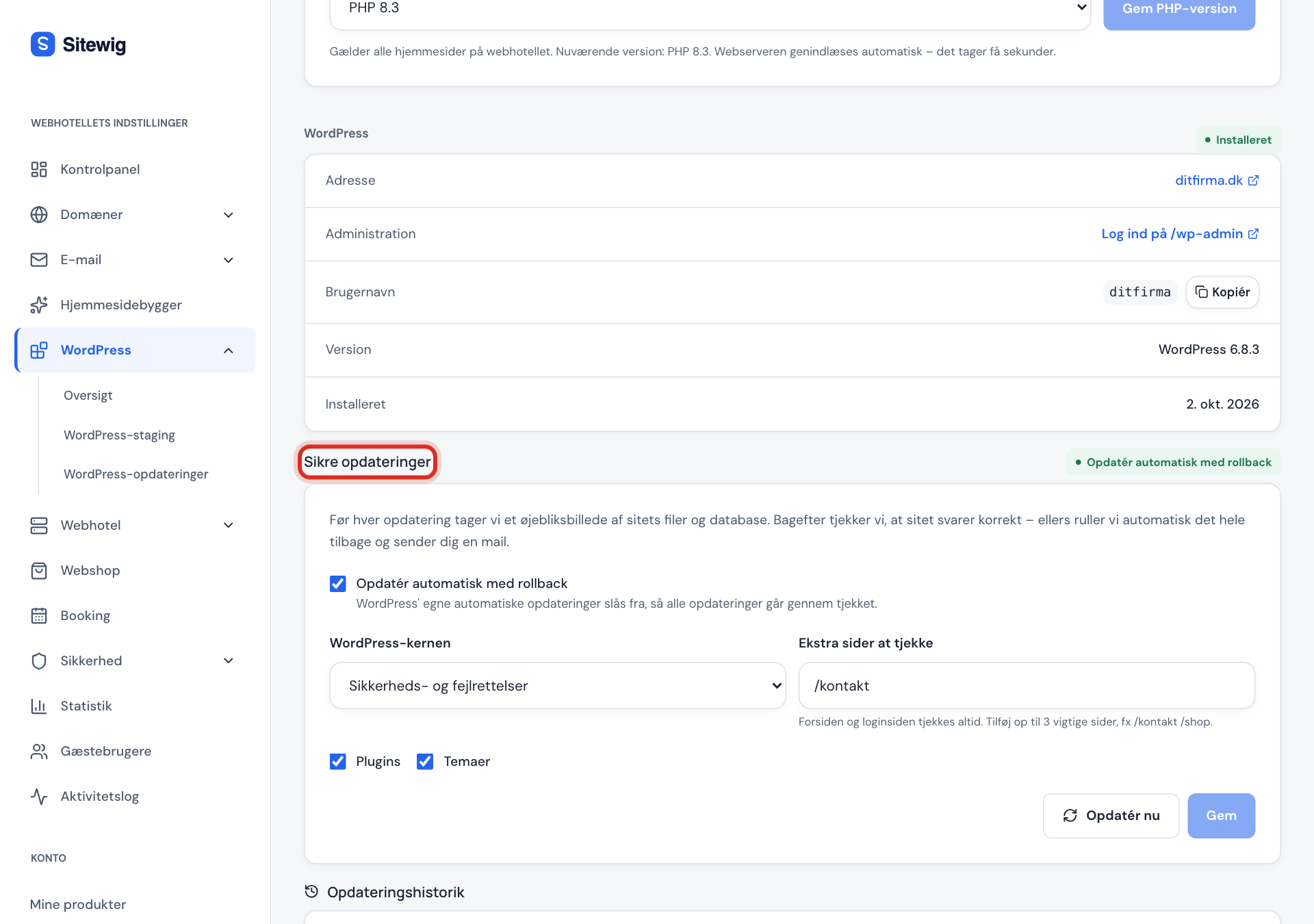Screen dimensions: 1314x924
Task: Click the calendar icon beside Booking
Action: tap(39, 615)
